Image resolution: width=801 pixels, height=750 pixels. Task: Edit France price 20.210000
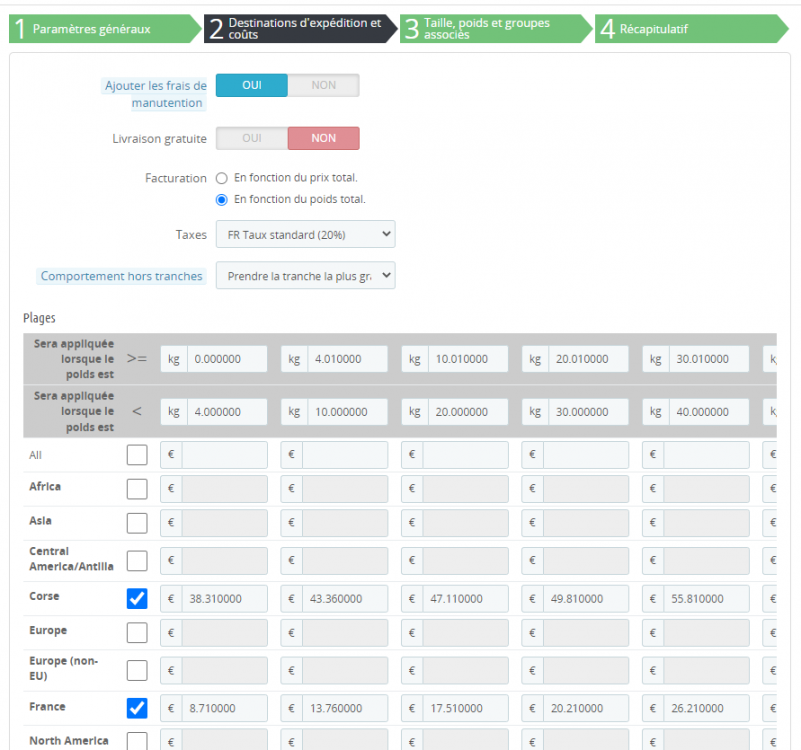pos(586,708)
